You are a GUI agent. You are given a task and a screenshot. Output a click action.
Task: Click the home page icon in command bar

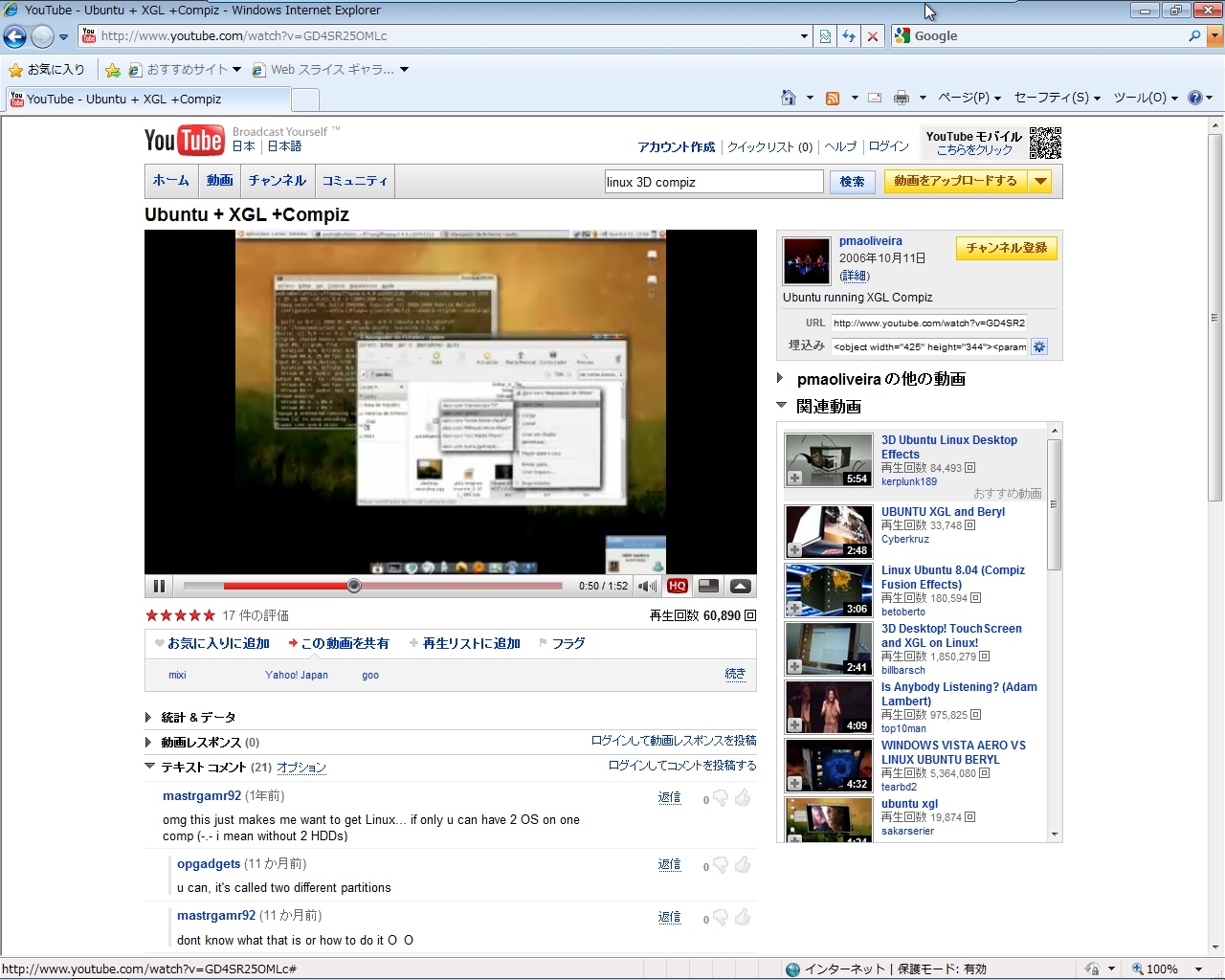[x=789, y=98]
